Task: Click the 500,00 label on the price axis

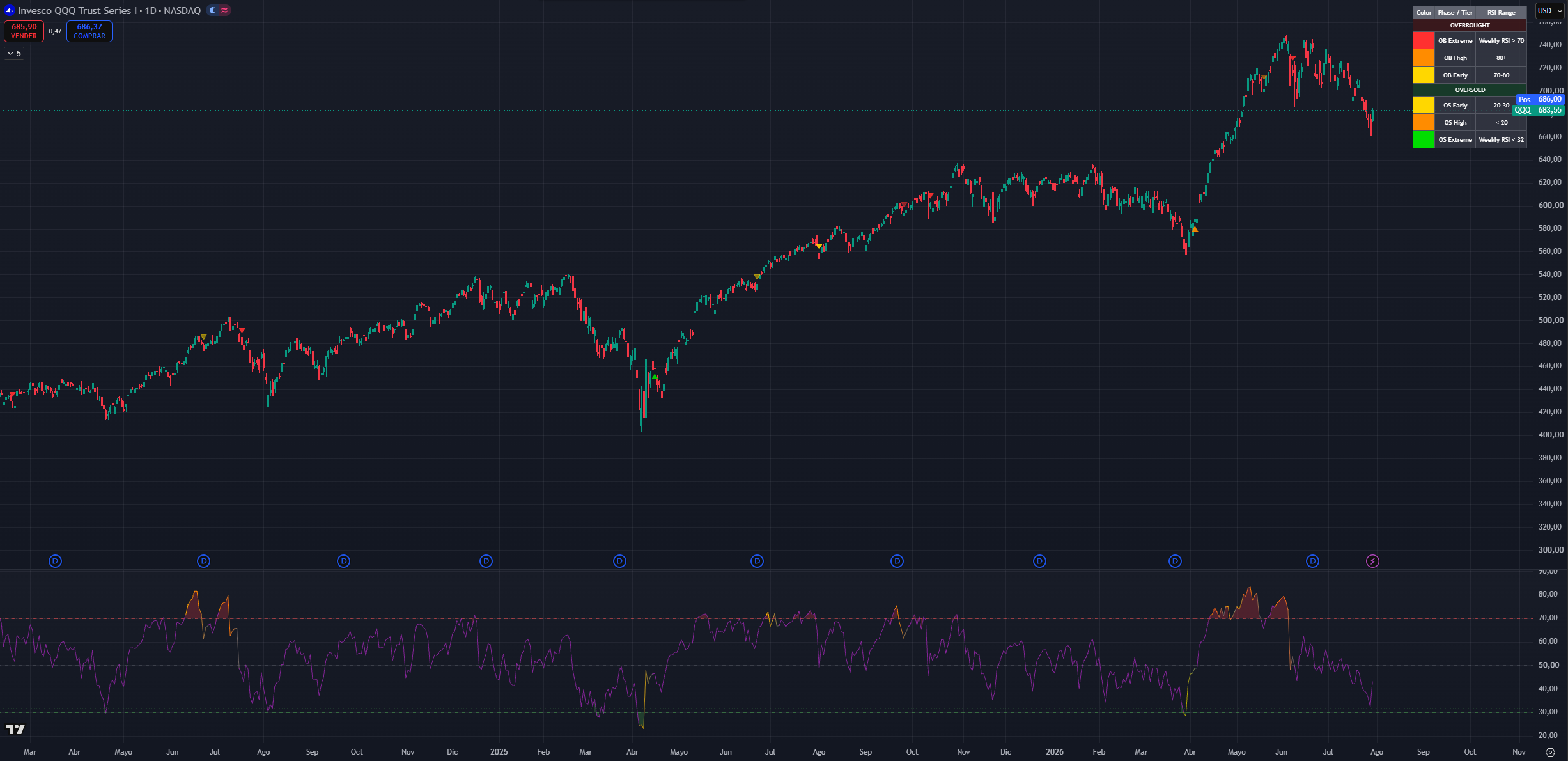Action: [1551, 320]
